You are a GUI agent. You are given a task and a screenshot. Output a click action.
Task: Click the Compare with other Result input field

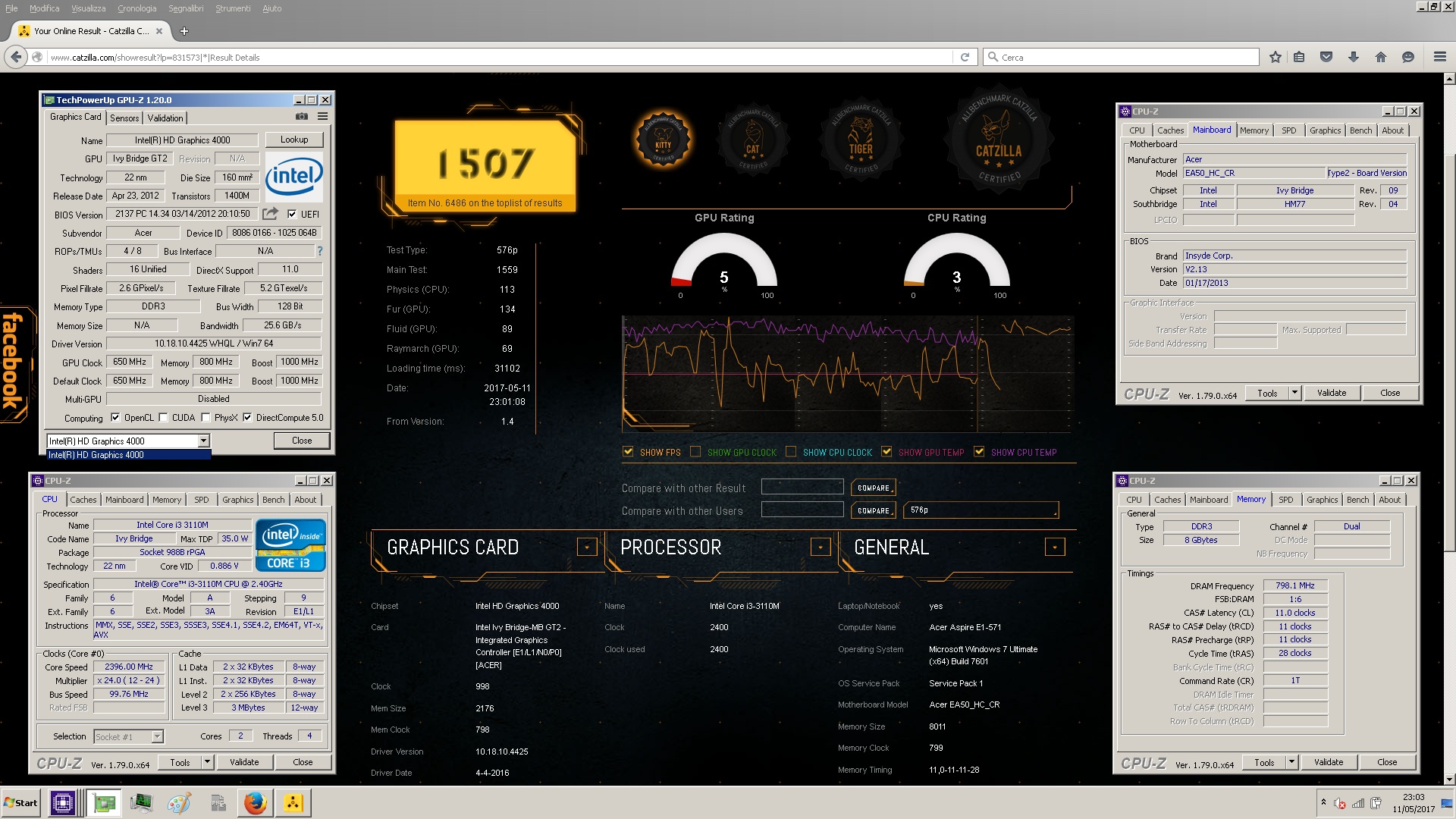click(802, 487)
